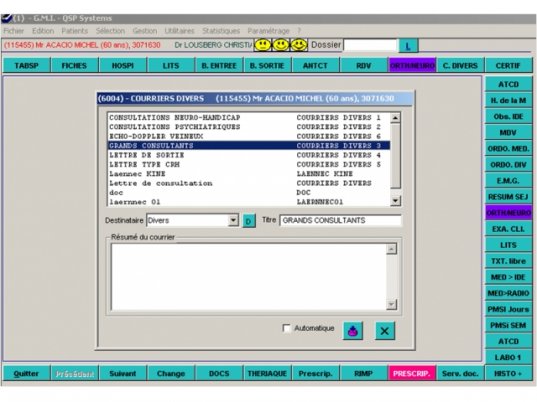Image resolution: width=537 pixels, height=402 pixels.
Task: Click the ANTCT button
Action: pyautogui.click(x=315, y=65)
